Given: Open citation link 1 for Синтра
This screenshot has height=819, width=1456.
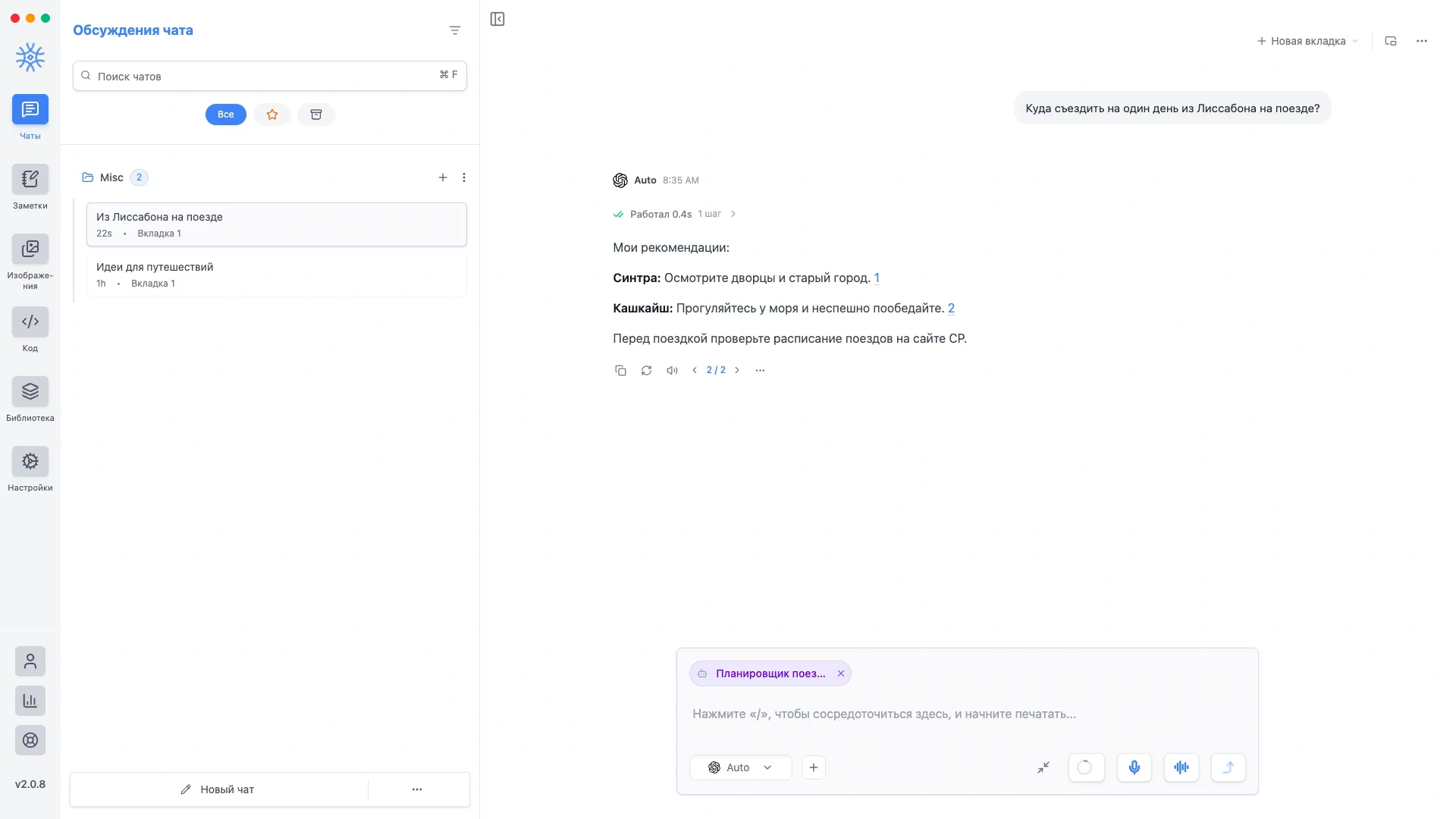Looking at the screenshot, I should 877,278.
